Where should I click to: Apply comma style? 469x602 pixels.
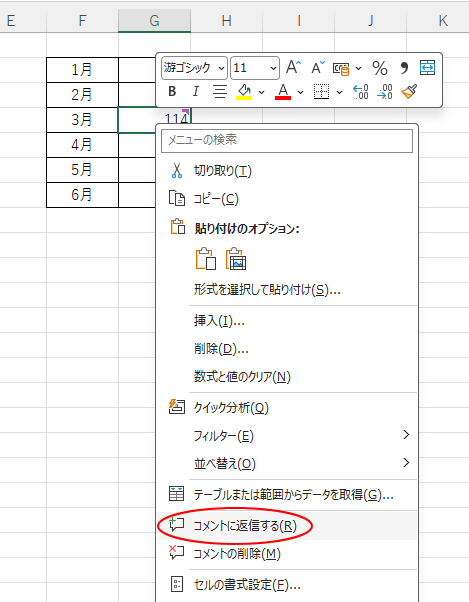coord(404,68)
